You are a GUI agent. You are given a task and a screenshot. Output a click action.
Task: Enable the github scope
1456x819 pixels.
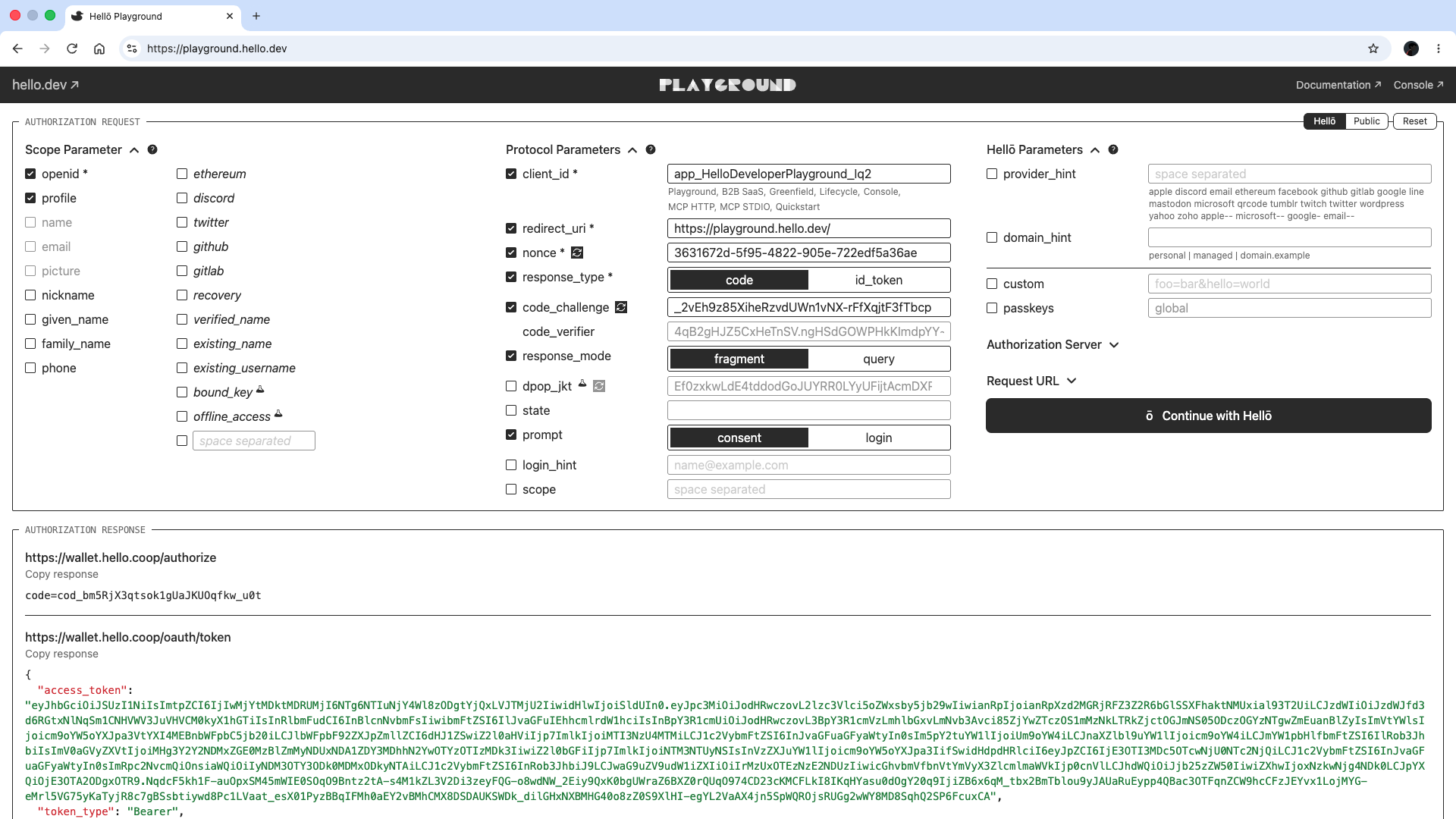click(x=182, y=246)
